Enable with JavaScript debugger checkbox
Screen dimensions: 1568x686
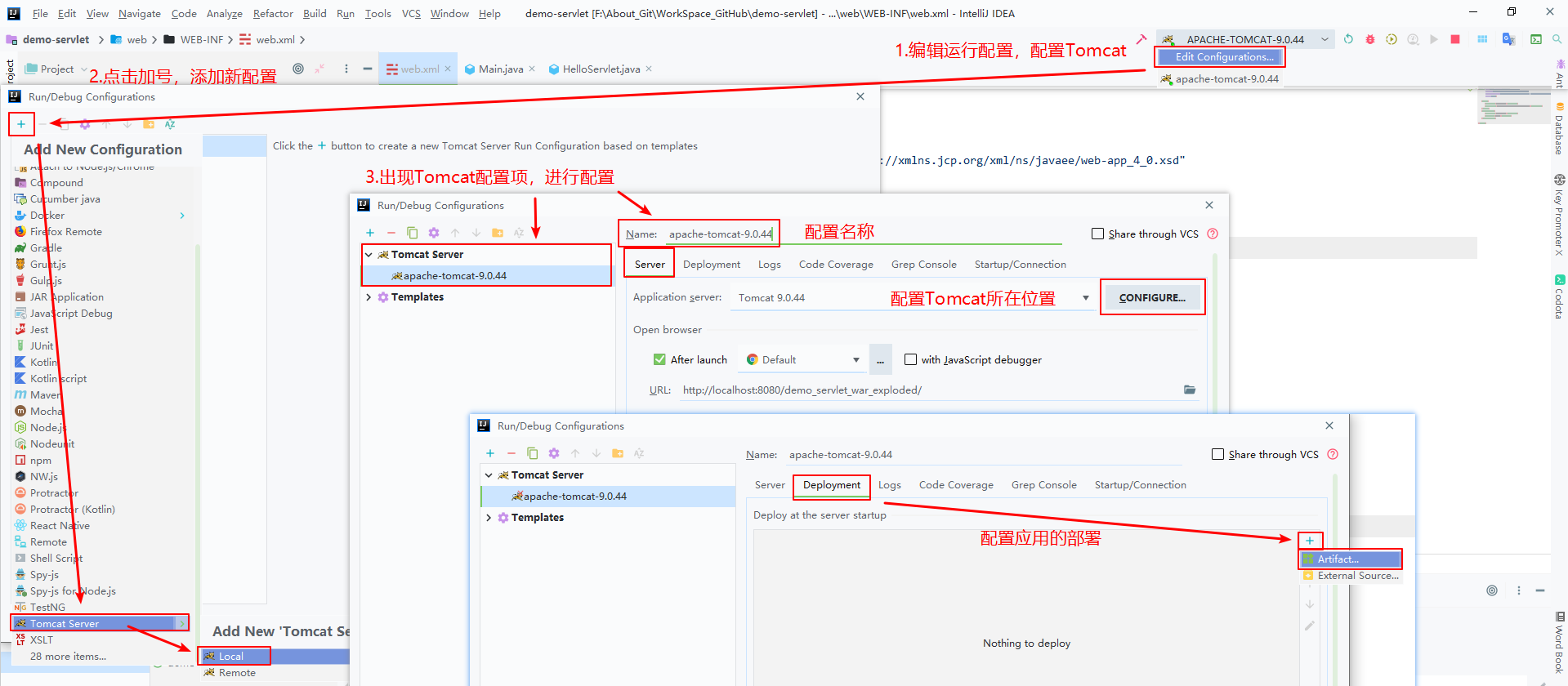click(x=910, y=359)
